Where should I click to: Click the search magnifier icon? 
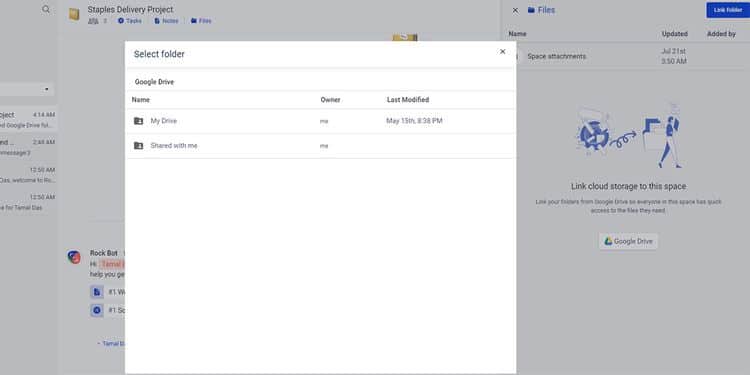[x=46, y=9]
